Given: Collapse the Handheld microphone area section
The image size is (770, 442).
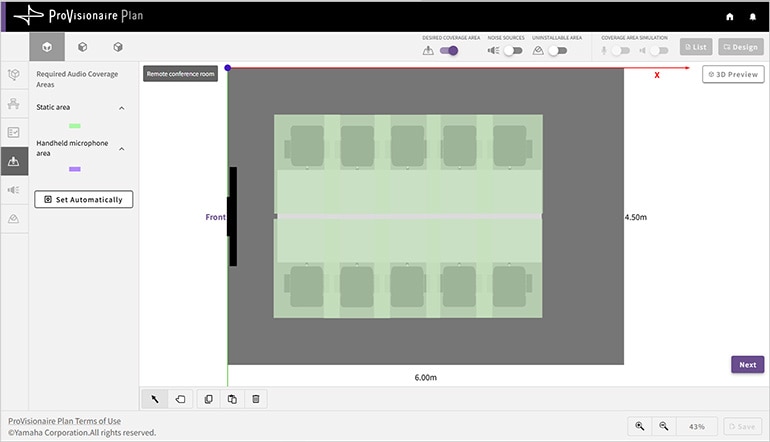Looking at the screenshot, I should coord(122,148).
